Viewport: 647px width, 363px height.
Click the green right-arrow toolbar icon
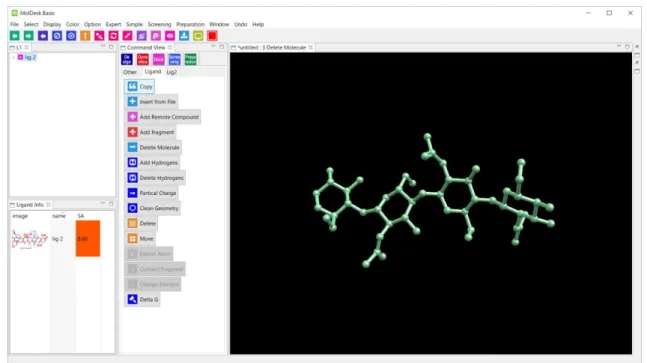pyautogui.click(x=29, y=36)
